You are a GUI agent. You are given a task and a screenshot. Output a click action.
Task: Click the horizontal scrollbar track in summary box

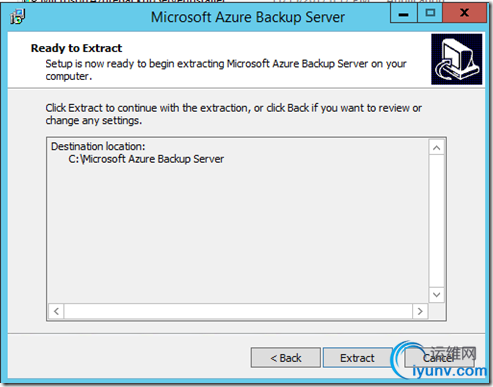pos(238,311)
